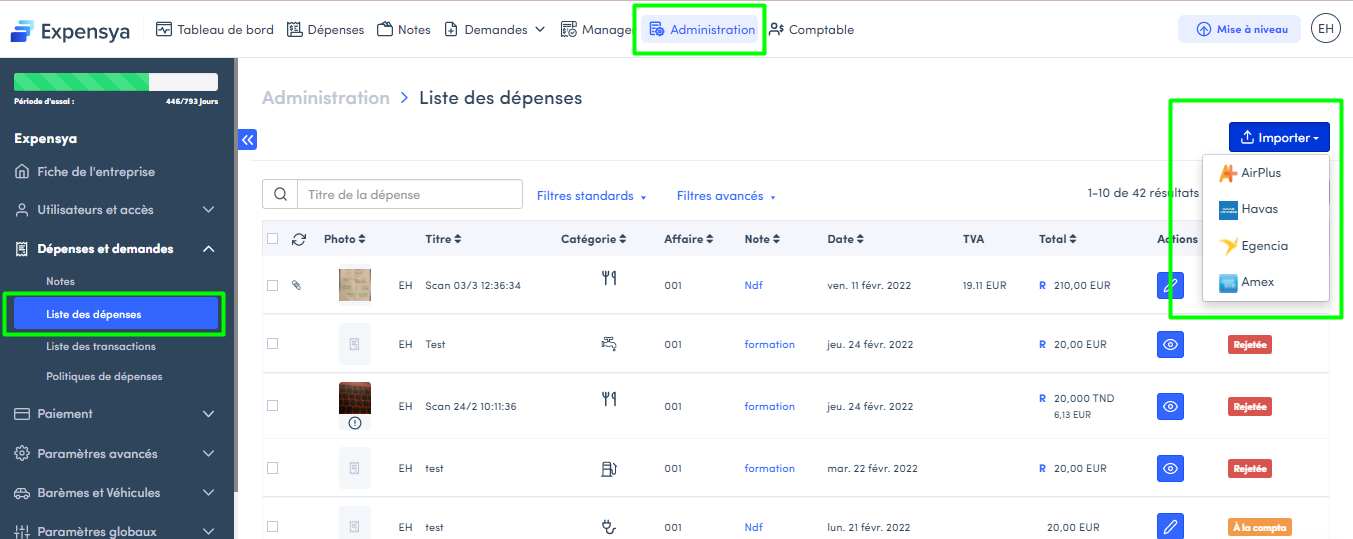
Task: Click Administration in the breadcrumb
Action: [326, 98]
